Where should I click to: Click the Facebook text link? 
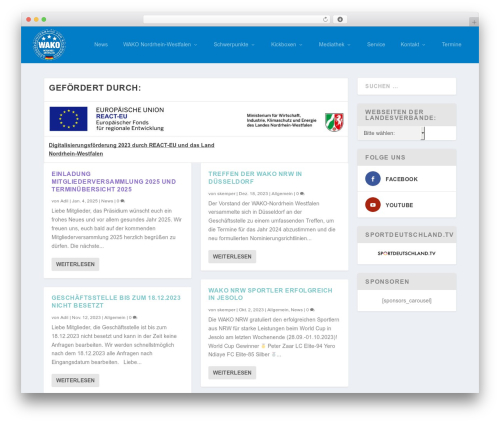[401, 179]
